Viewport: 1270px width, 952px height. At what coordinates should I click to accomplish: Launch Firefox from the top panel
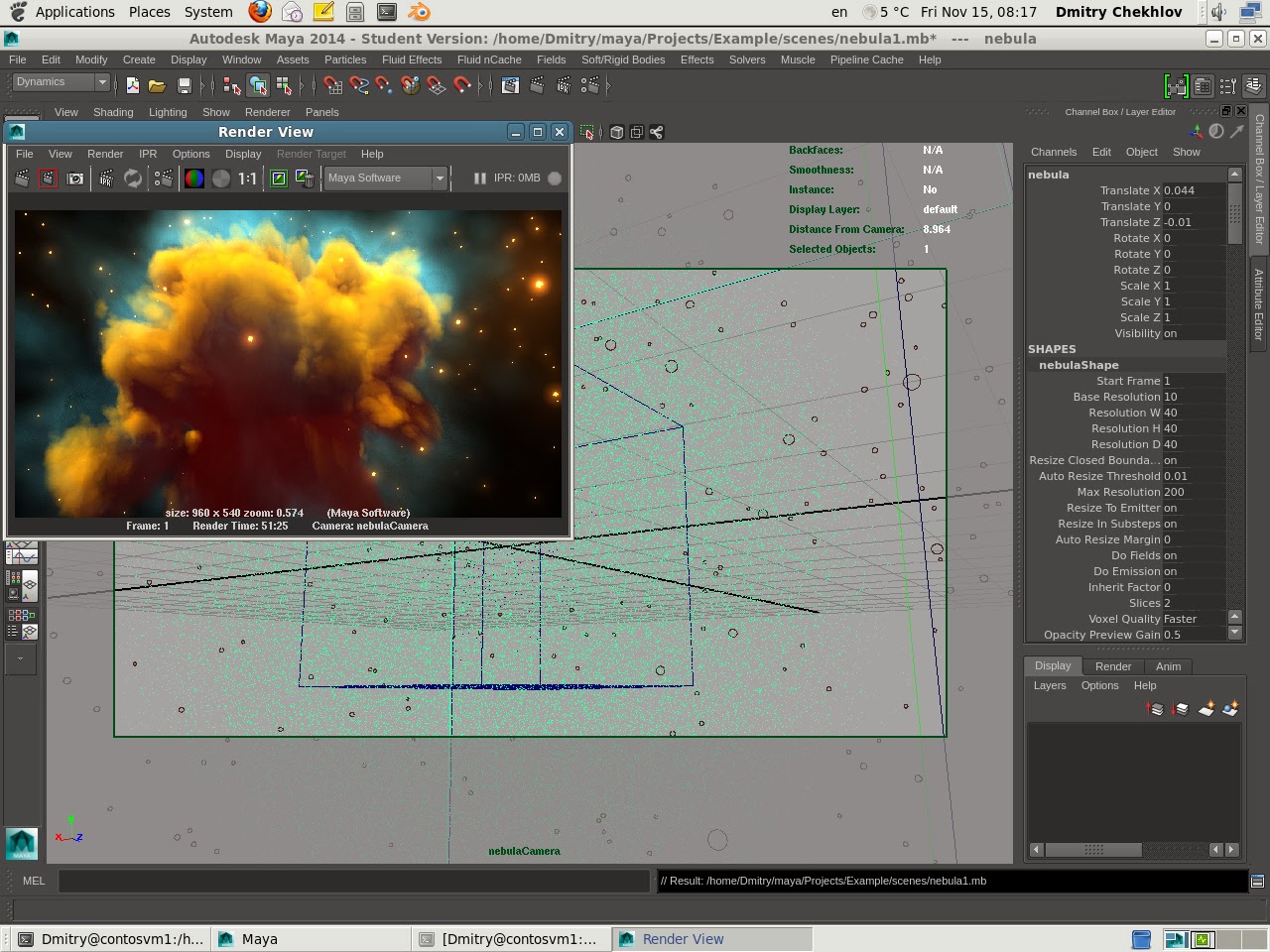pyautogui.click(x=260, y=12)
